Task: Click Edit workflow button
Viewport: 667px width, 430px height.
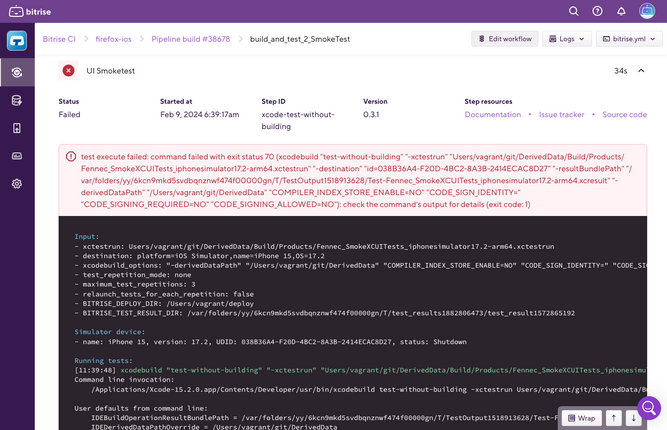Action: [505, 39]
